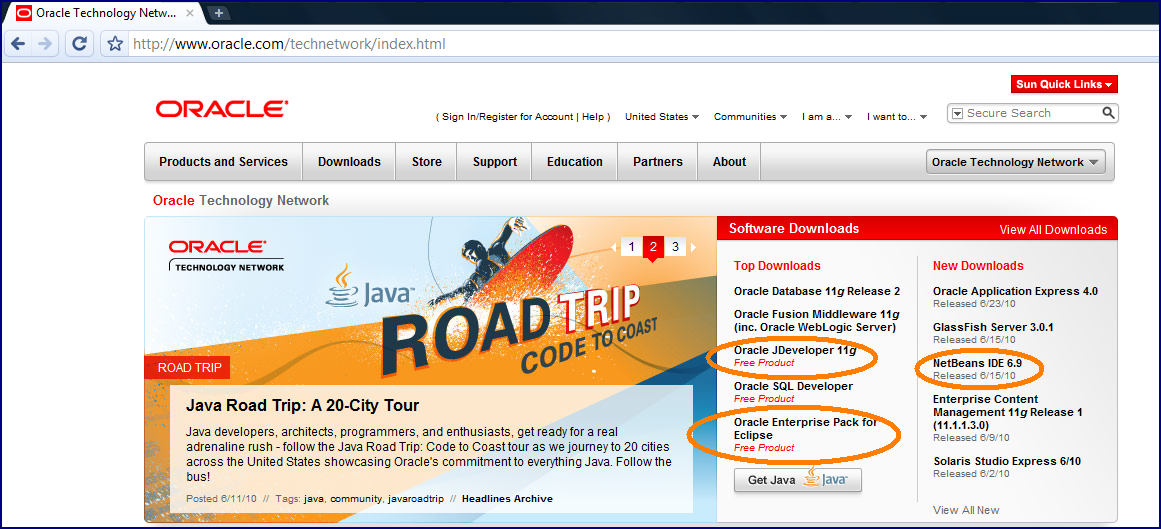Click the red Oracle logo in header
Screen dimensions: 1161x529
click(x=221, y=110)
